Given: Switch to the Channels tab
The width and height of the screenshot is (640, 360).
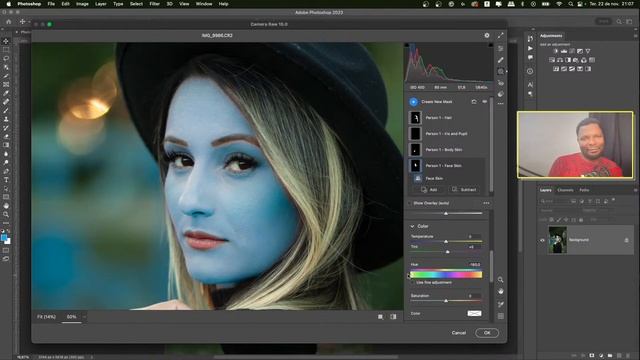Looking at the screenshot, I should [565, 190].
